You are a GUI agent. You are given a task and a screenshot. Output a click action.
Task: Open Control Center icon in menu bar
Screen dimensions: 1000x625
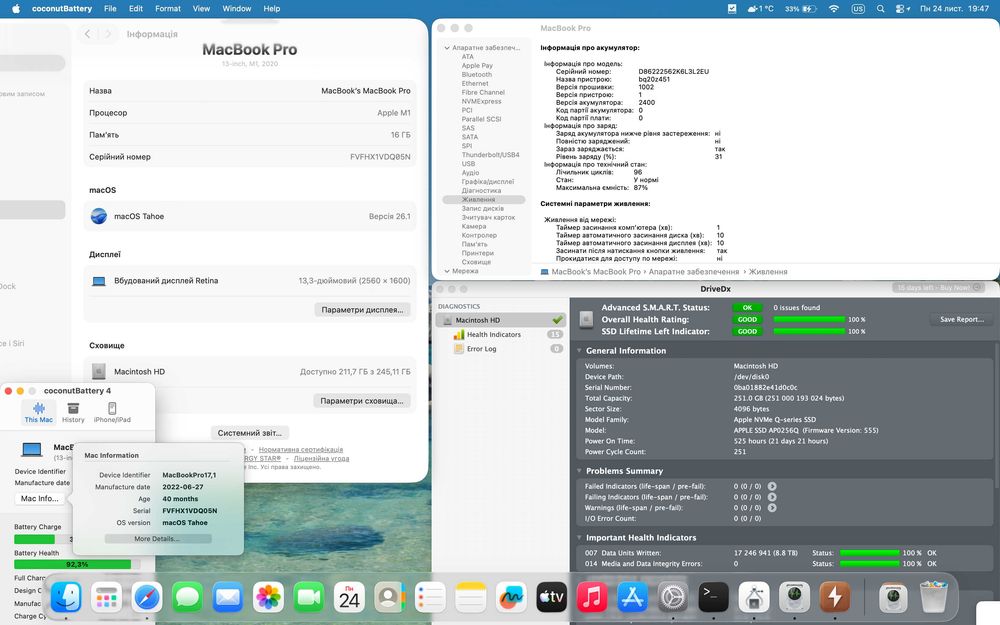click(902, 9)
